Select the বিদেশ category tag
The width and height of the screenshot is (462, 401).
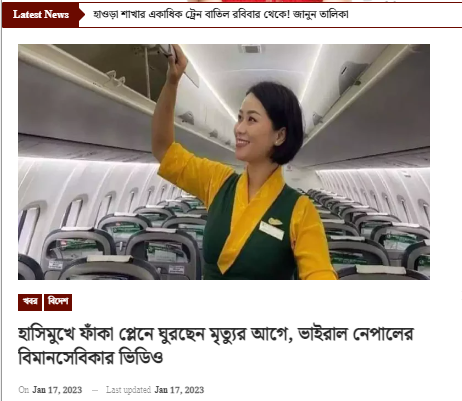(x=58, y=302)
